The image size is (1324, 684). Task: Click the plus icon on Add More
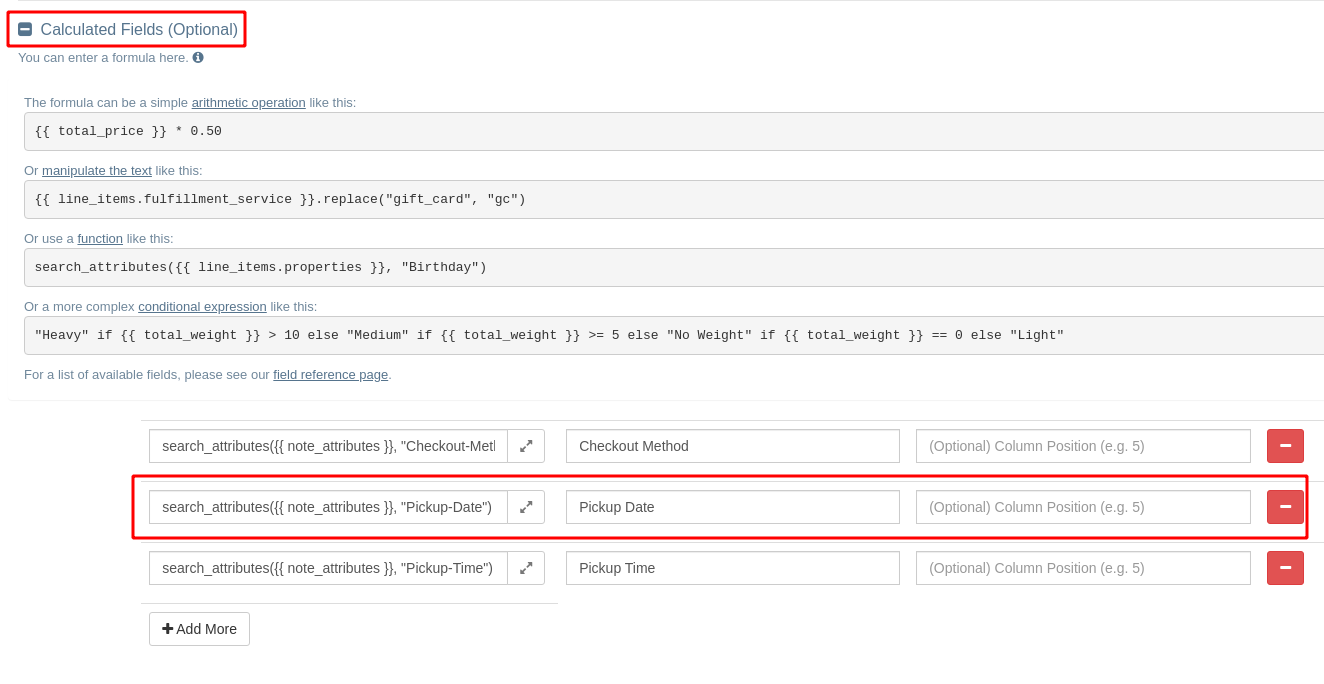pyautogui.click(x=167, y=628)
